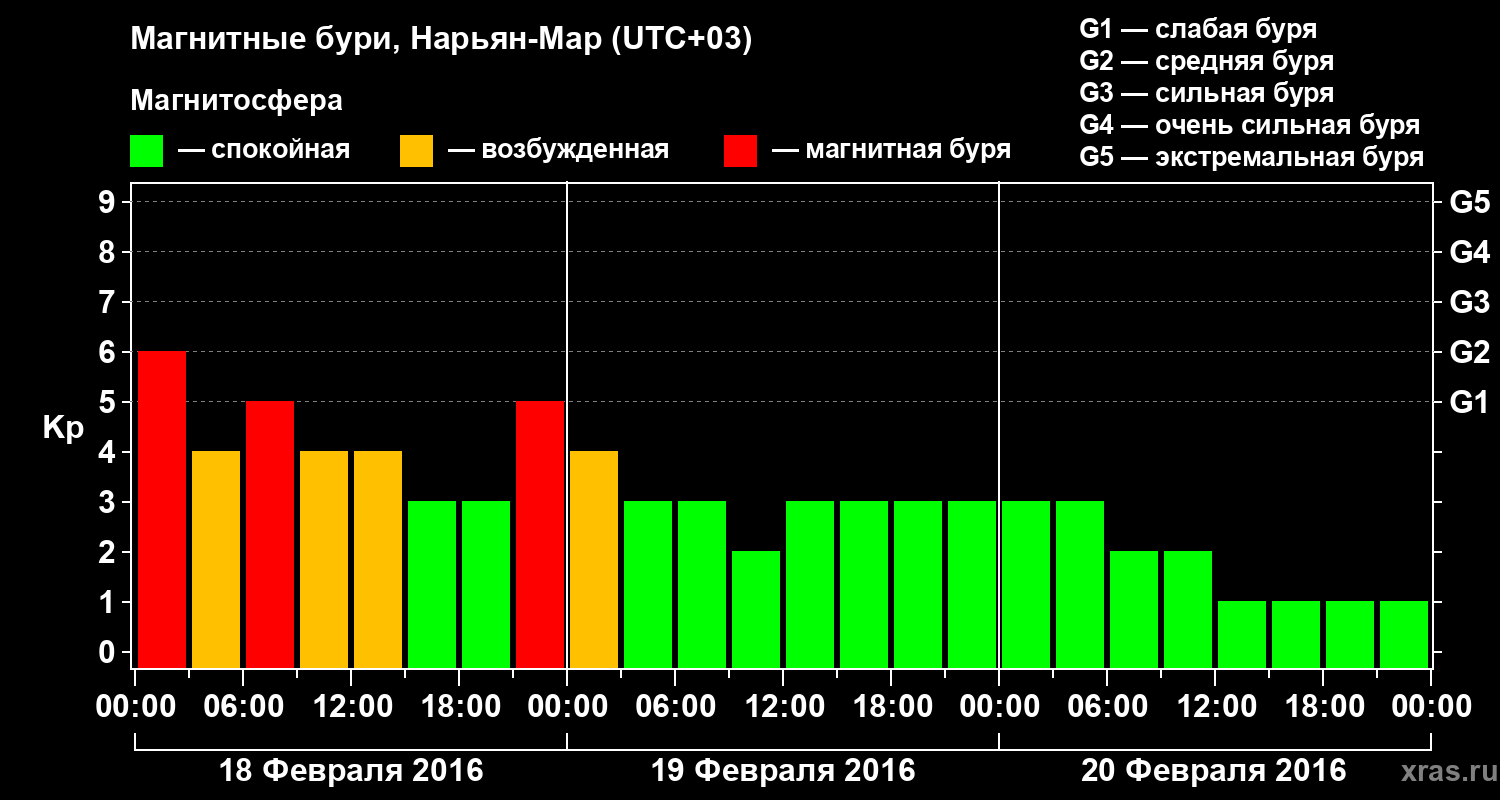This screenshot has width=1500, height=800.
Task: Click the '9' value on the Kp axis
Action: (x=109, y=203)
